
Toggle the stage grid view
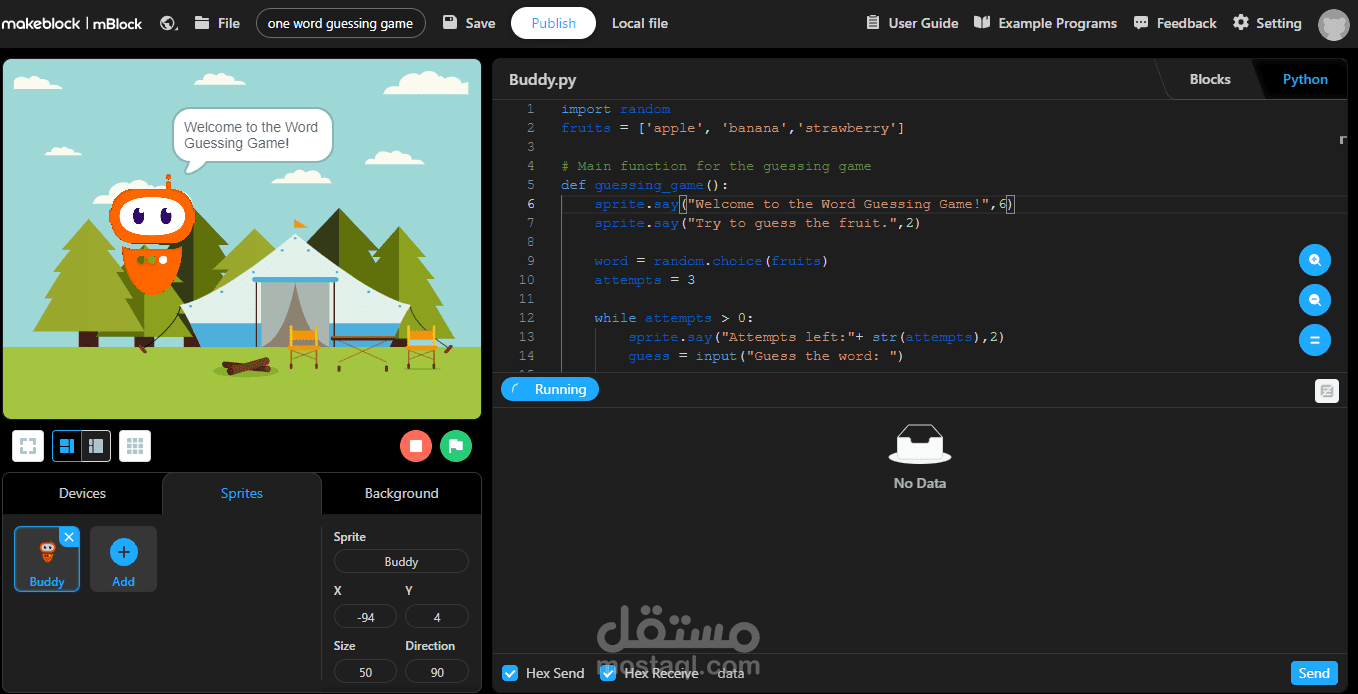pos(135,446)
